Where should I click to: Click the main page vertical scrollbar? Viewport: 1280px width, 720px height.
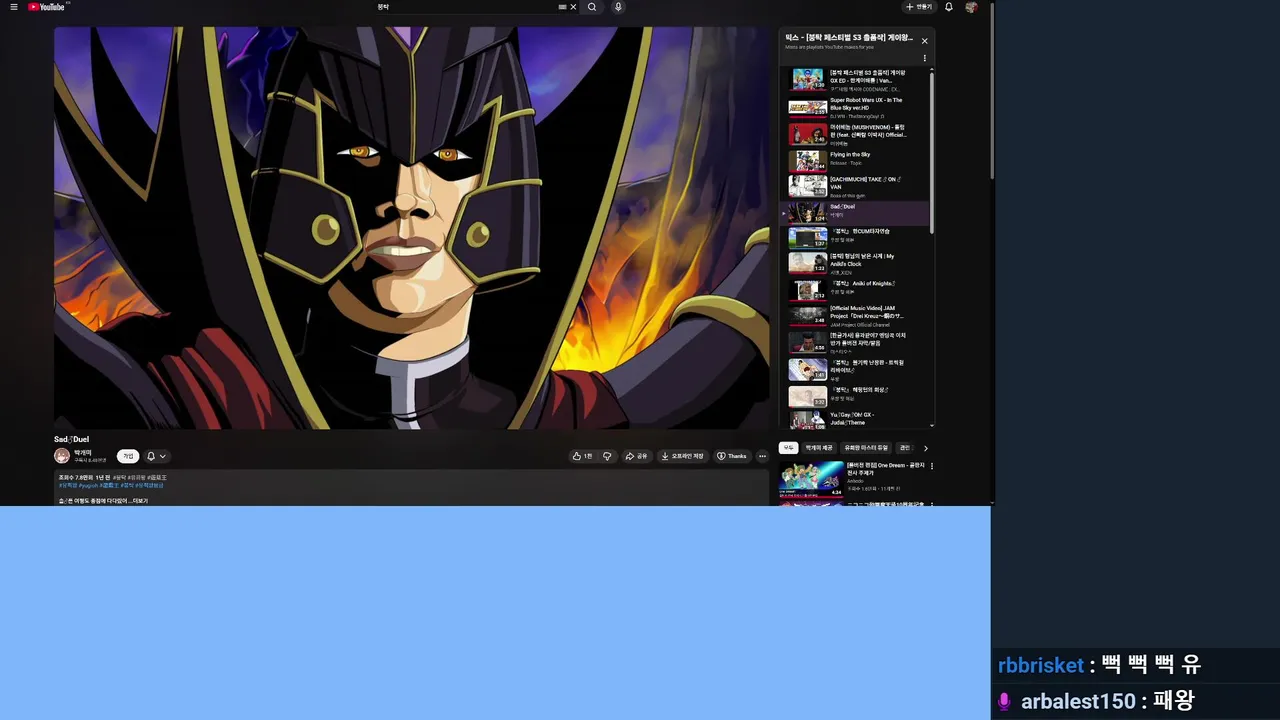pyautogui.click(x=992, y=90)
